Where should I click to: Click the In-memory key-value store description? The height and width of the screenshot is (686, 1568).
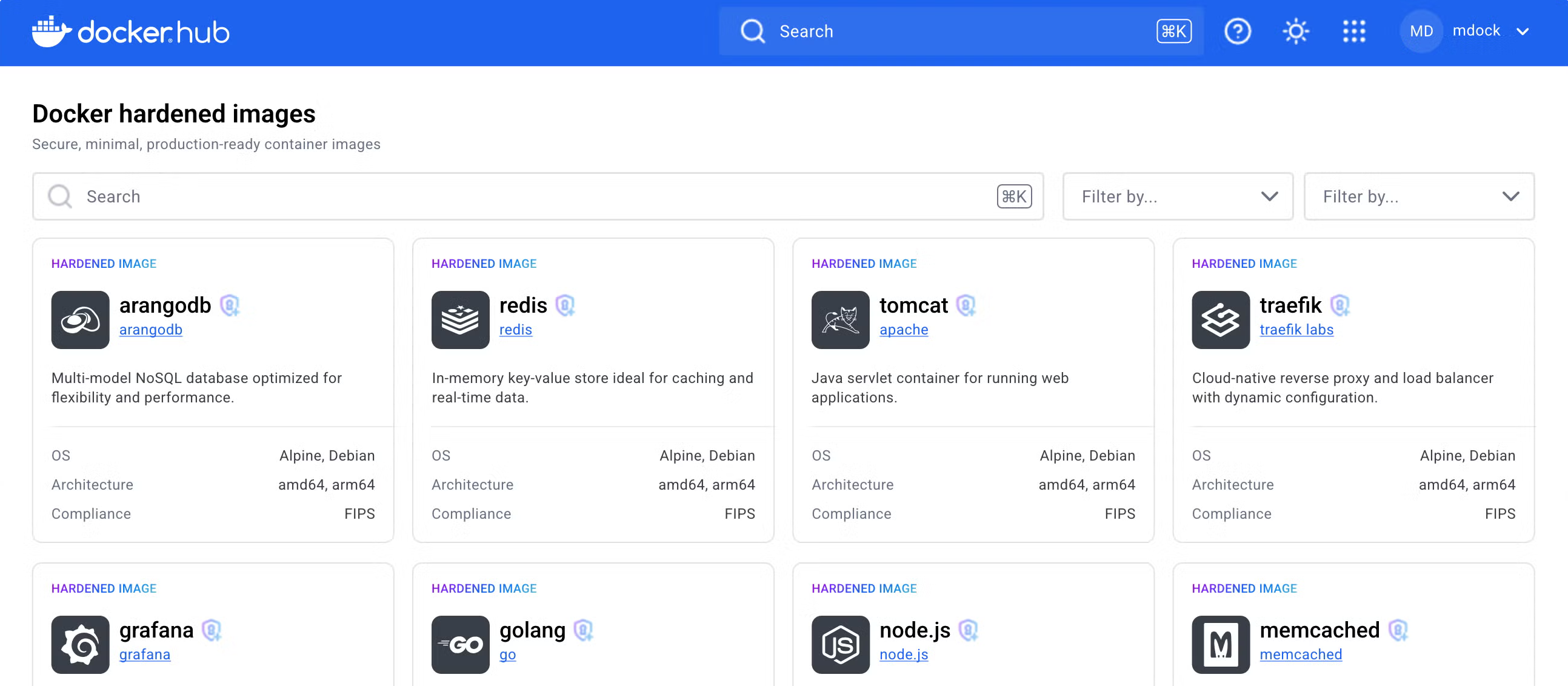click(592, 388)
